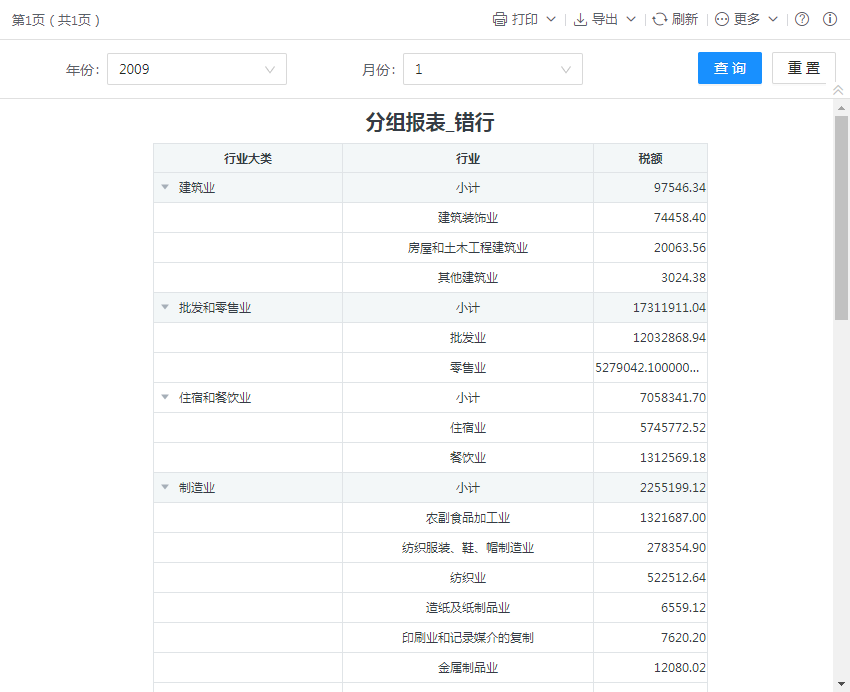Collapse the query panel with double chevron
850x692 pixels.
coord(839,91)
